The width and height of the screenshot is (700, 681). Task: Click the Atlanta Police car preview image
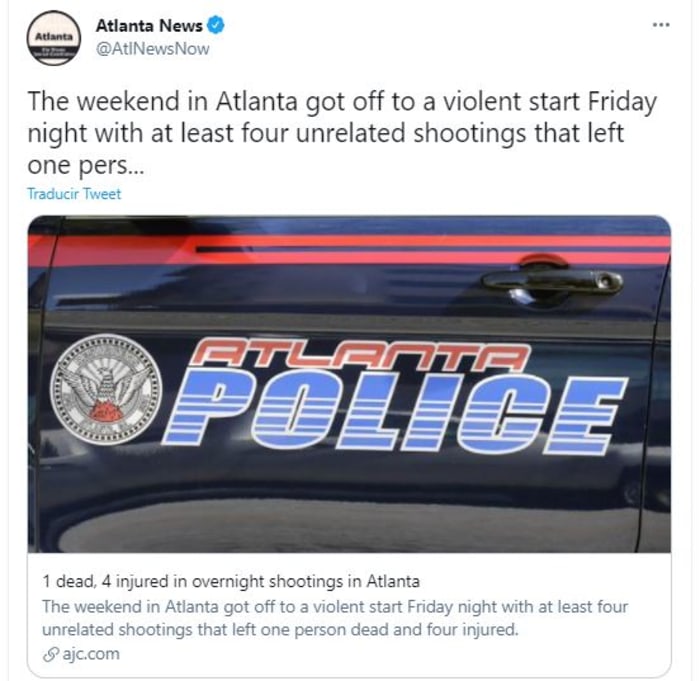click(x=349, y=384)
